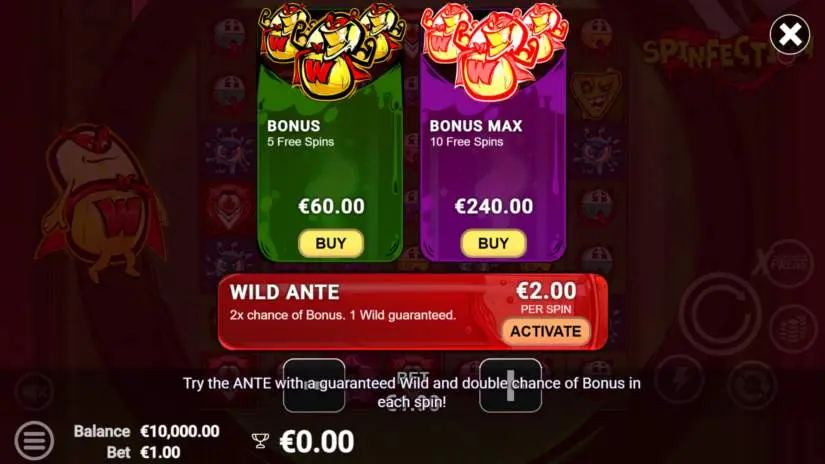Decrease bet with the minus button
This screenshot has width=825, height=464.
point(314,385)
